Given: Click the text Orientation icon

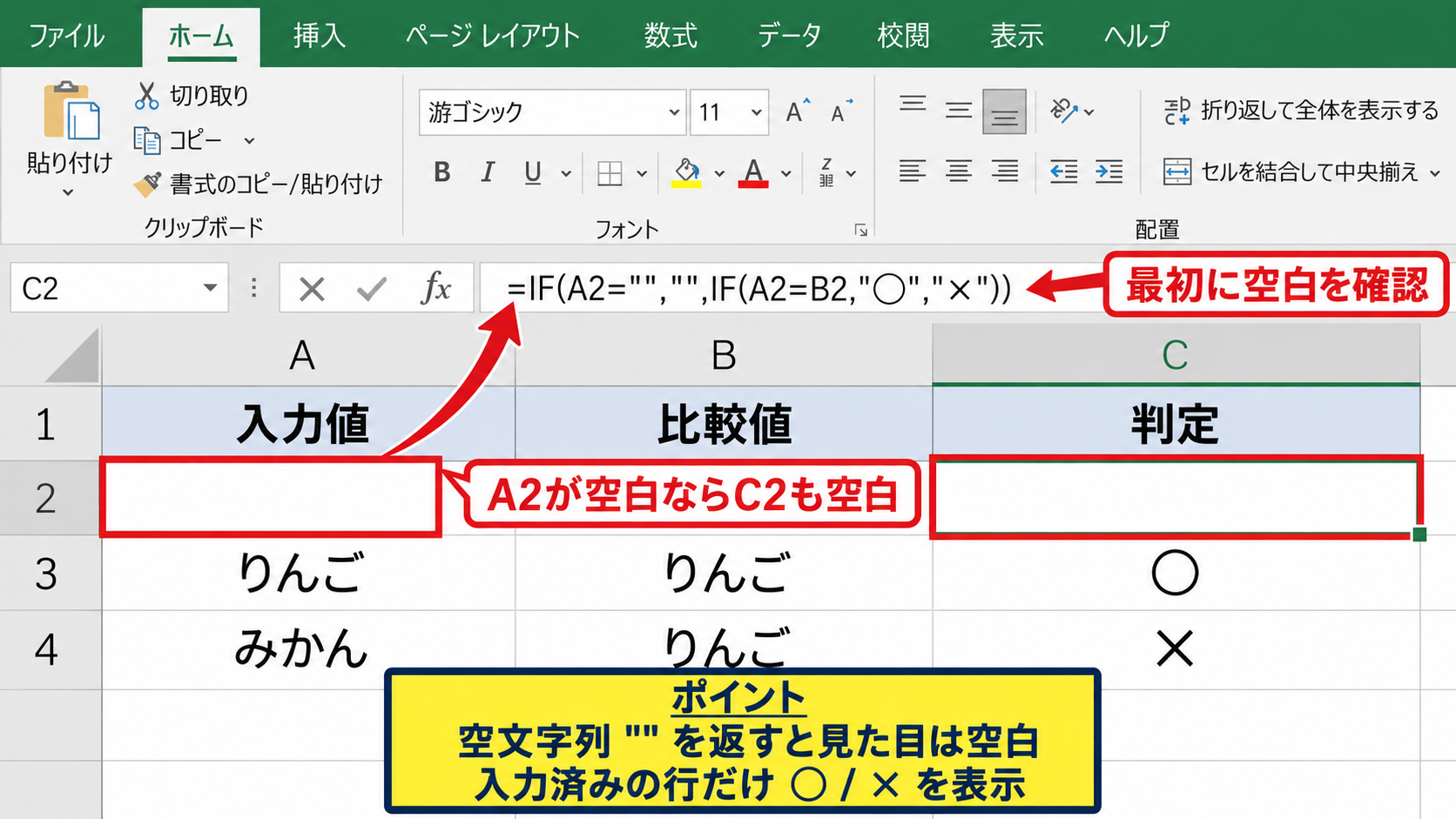Looking at the screenshot, I should (x=1064, y=111).
